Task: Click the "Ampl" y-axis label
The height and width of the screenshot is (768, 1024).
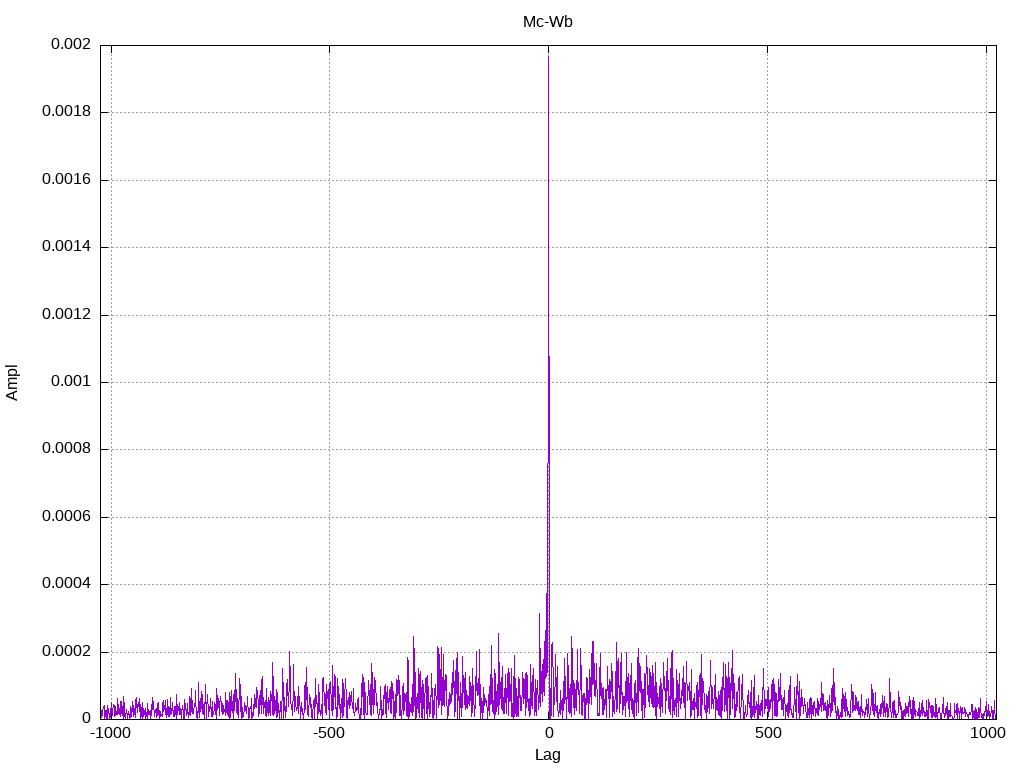Action: [12, 382]
